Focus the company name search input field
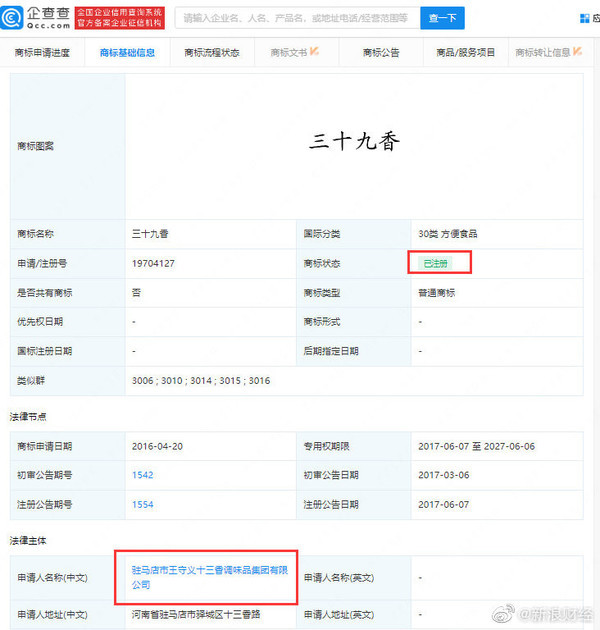600x630 pixels. pos(297,18)
